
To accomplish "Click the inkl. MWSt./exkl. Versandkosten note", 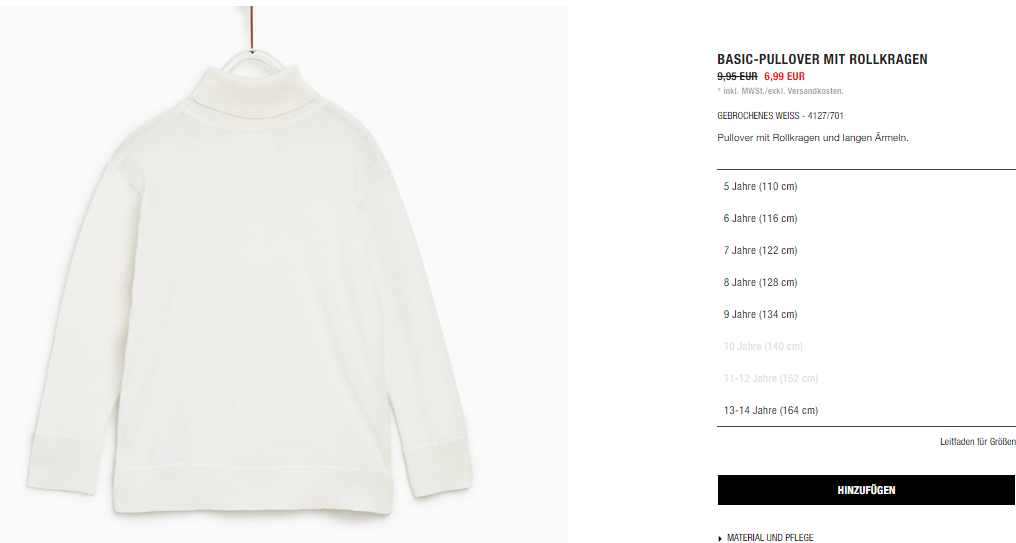I will (x=780, y=91).
